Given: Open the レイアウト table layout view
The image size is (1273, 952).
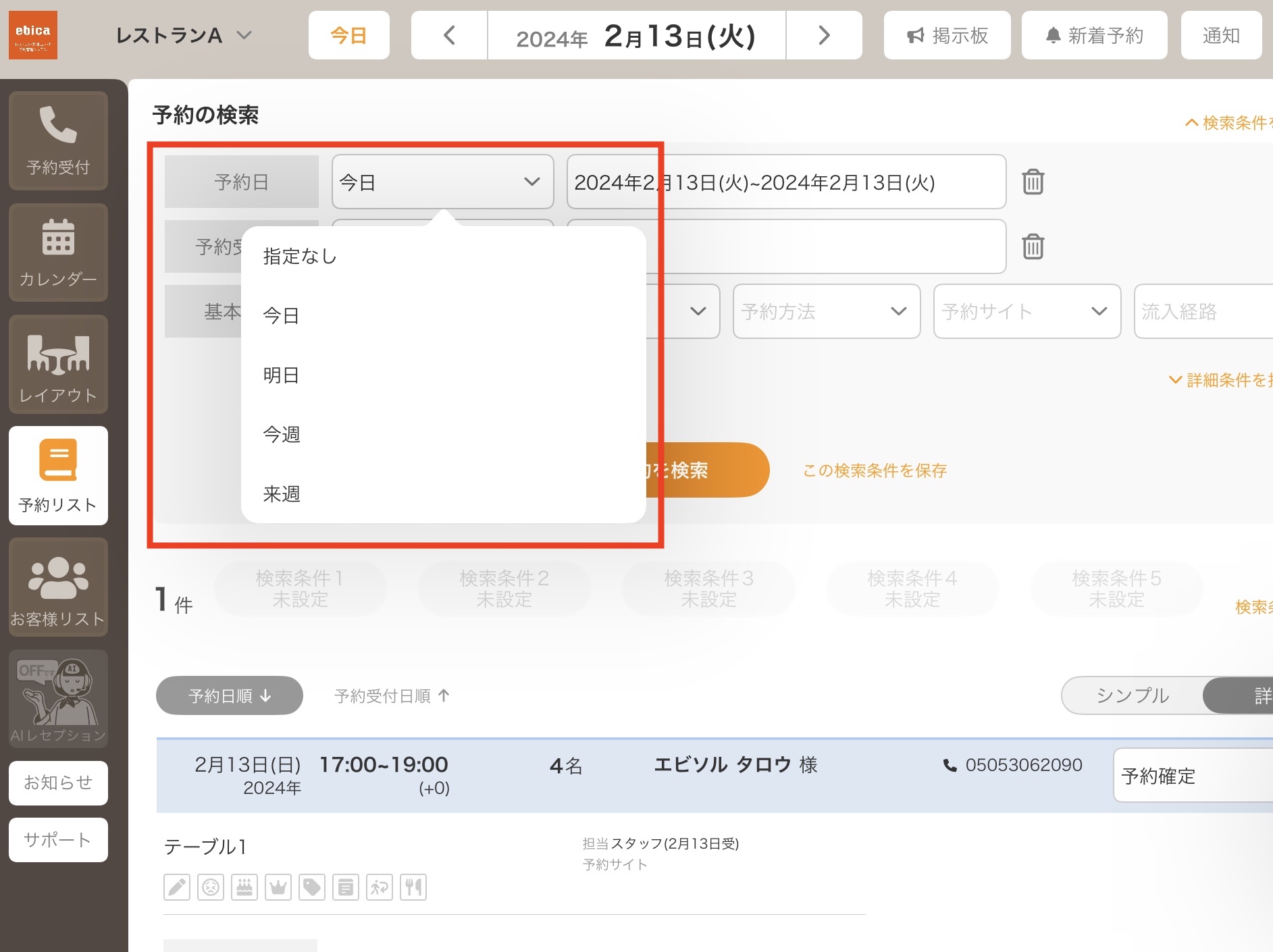Looking at the screenshot, I should pos(58,365).
